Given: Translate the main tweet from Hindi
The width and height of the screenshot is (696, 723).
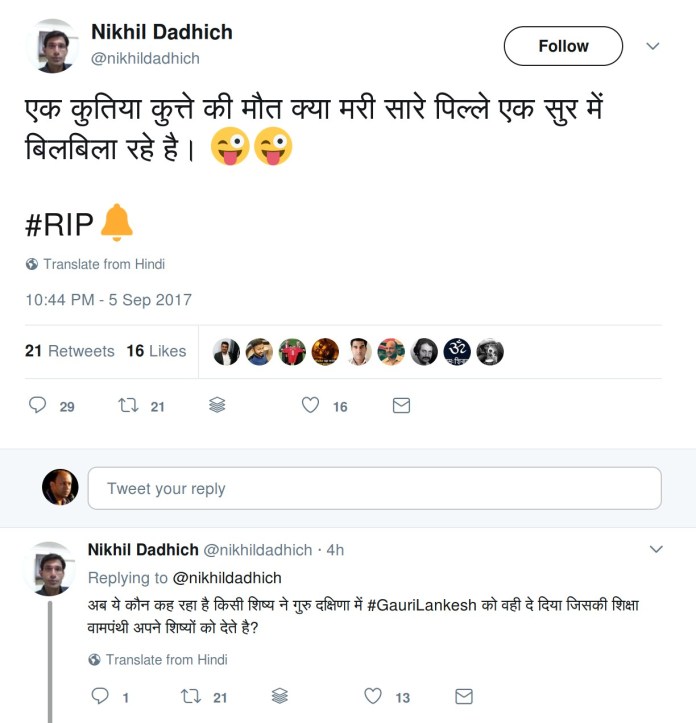Looking at the screenshot, I should [95, 264].
